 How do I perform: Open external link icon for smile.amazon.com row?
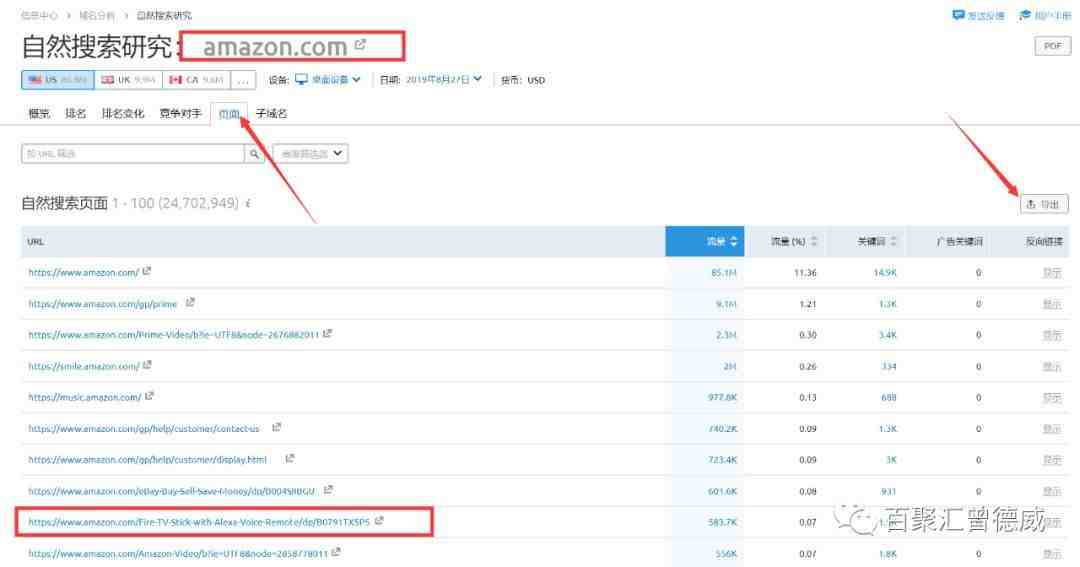147,365
